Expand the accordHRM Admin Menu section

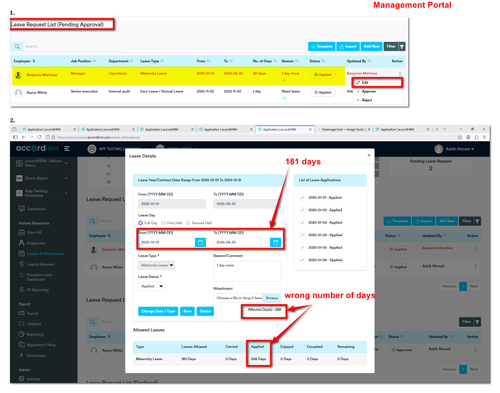pos(66,163)
